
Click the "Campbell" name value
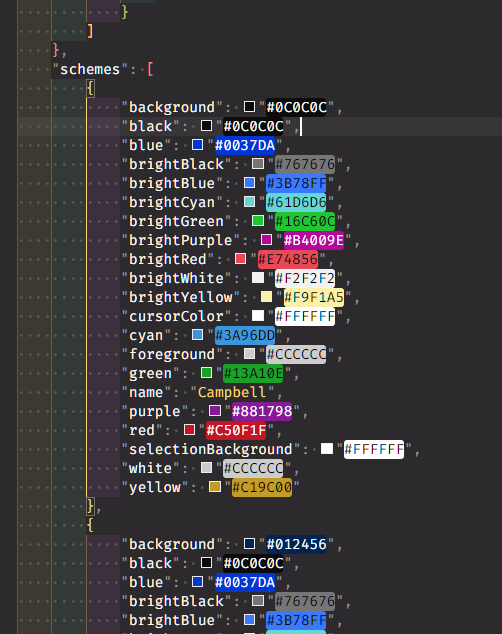coord(232,392)
